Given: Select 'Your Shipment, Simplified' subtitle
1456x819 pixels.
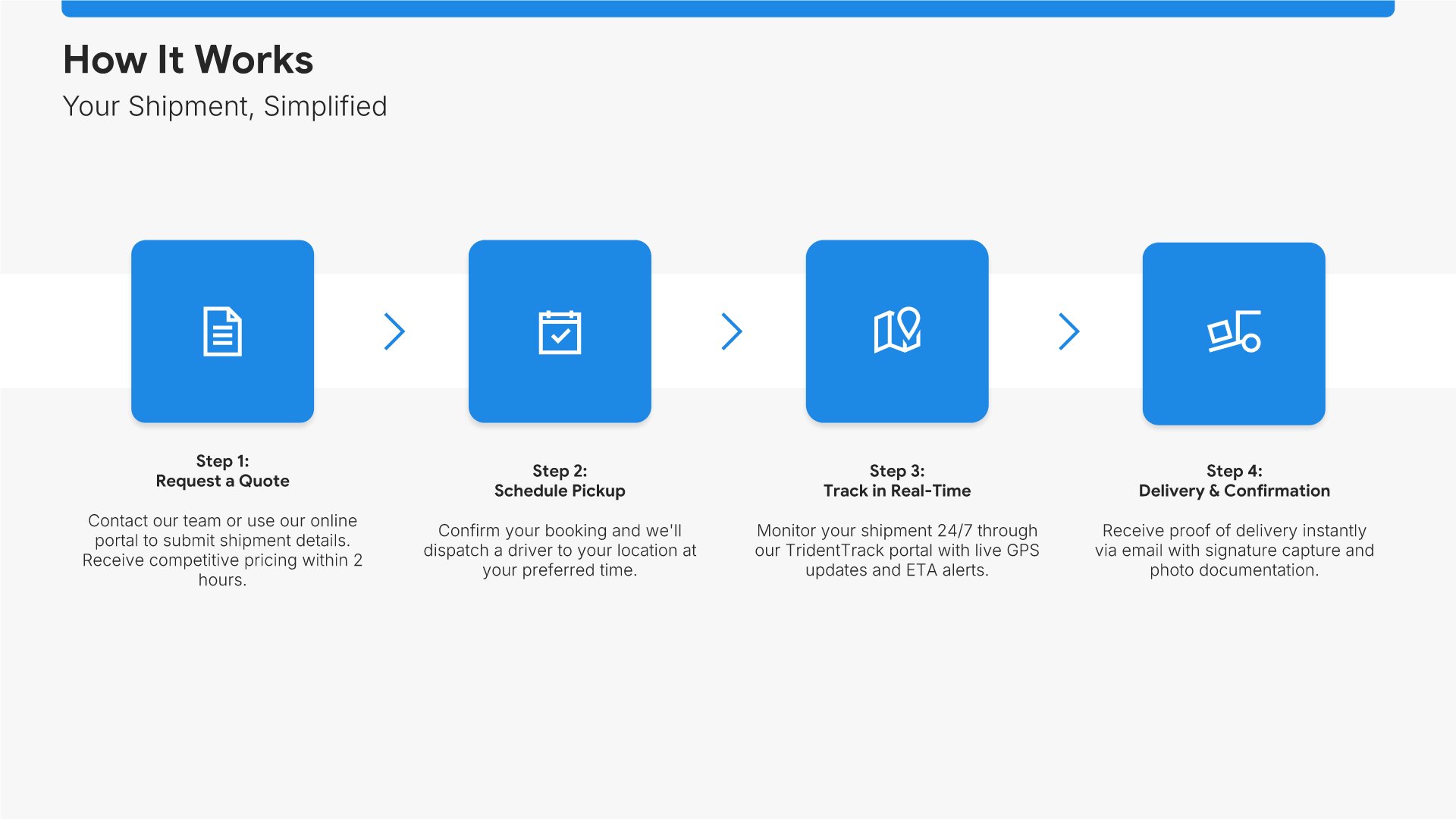Looking at the screenshot, I should pos(224,106).
